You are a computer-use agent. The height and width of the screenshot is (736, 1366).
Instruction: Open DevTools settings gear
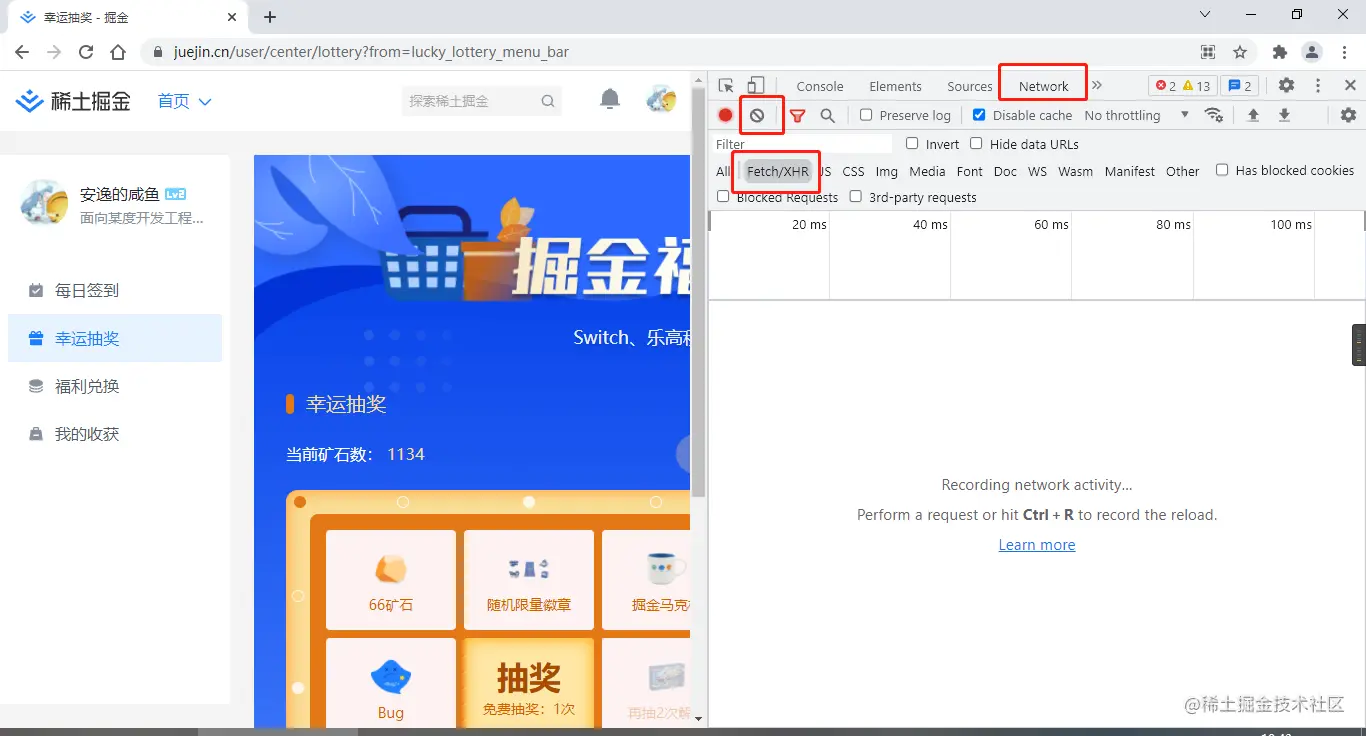pyautogui.click(x=1286, y=86)
